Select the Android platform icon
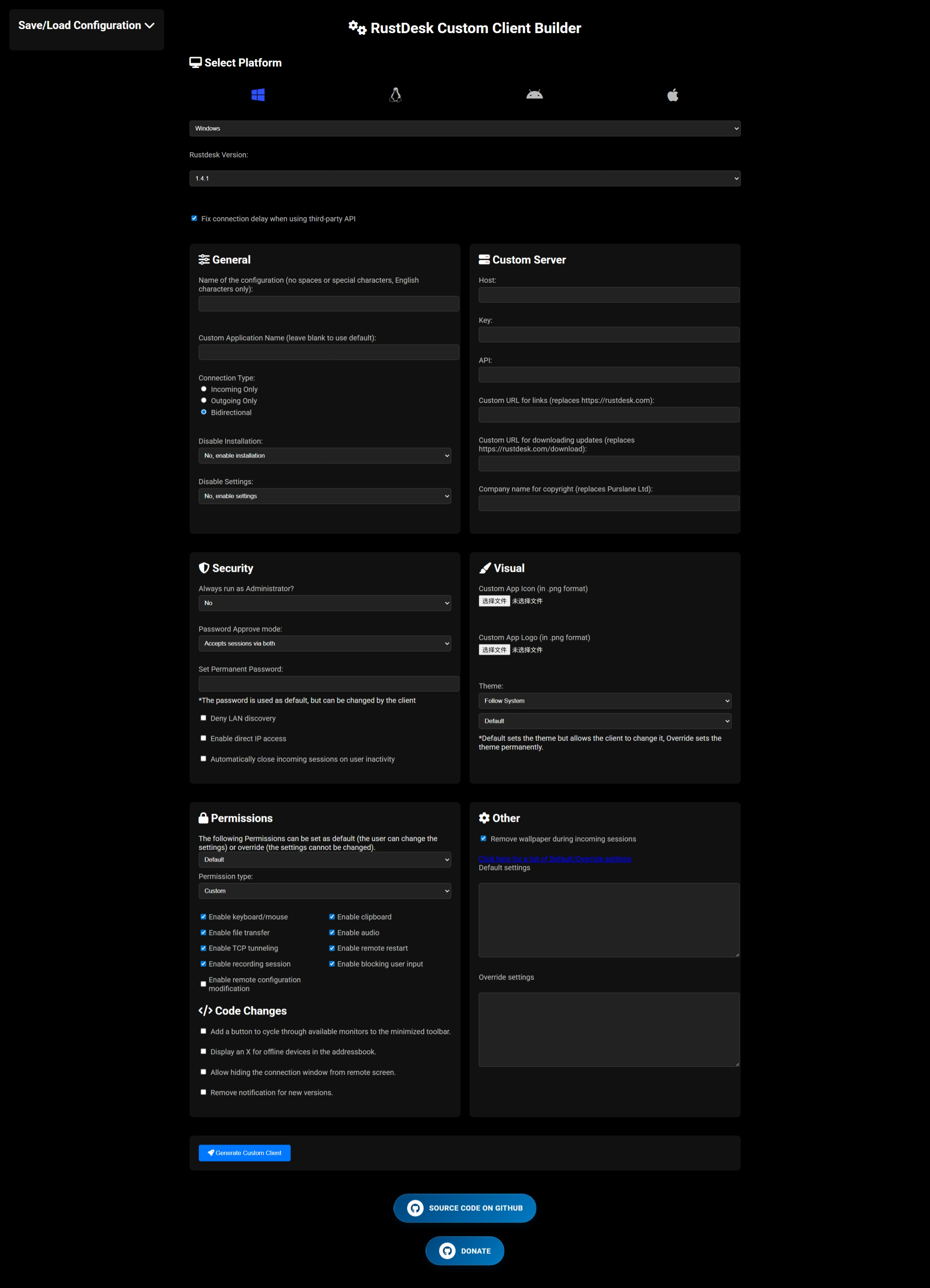The image size is (930, 1288). 534,95
